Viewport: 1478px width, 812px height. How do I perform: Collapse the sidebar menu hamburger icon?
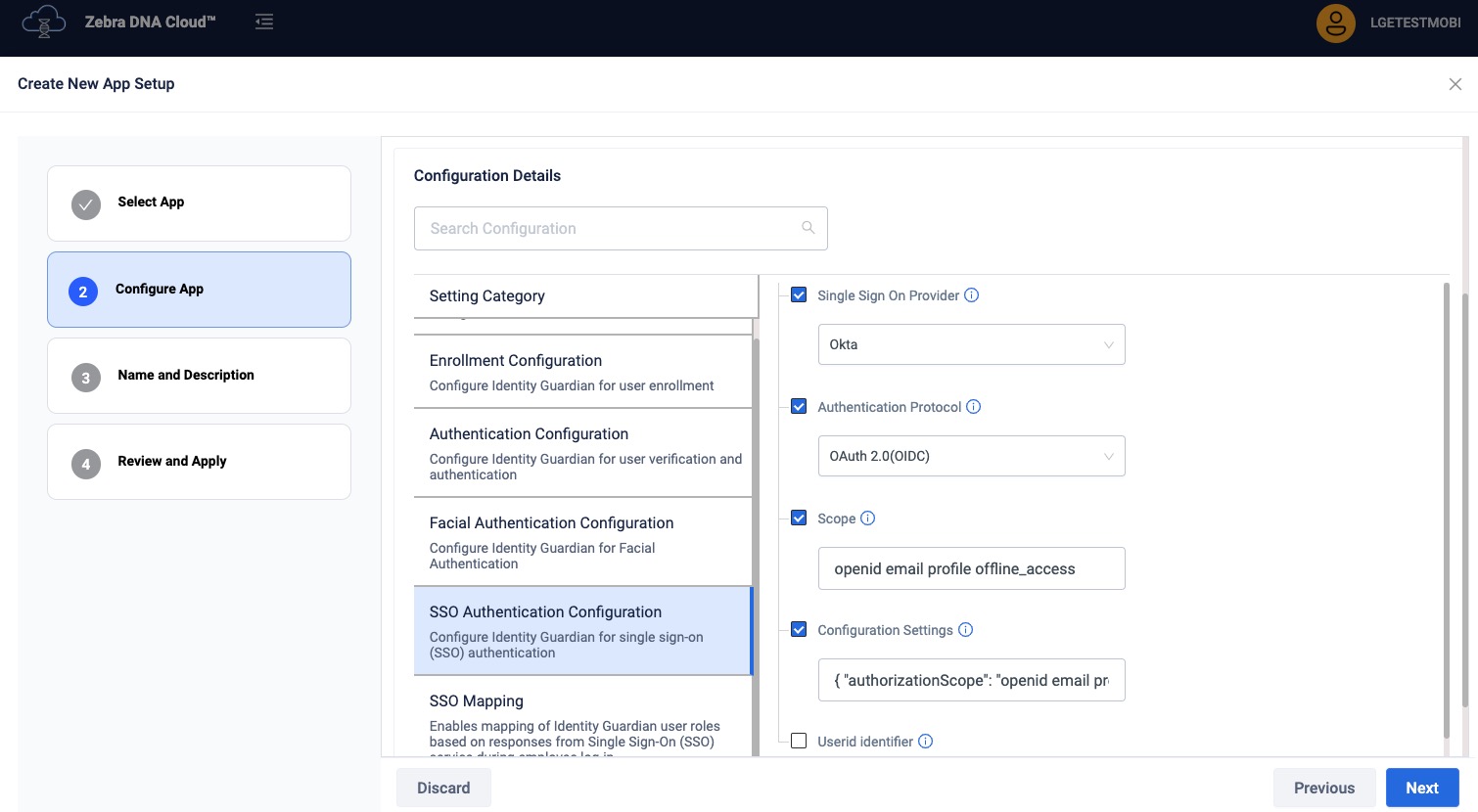[264, 22]
